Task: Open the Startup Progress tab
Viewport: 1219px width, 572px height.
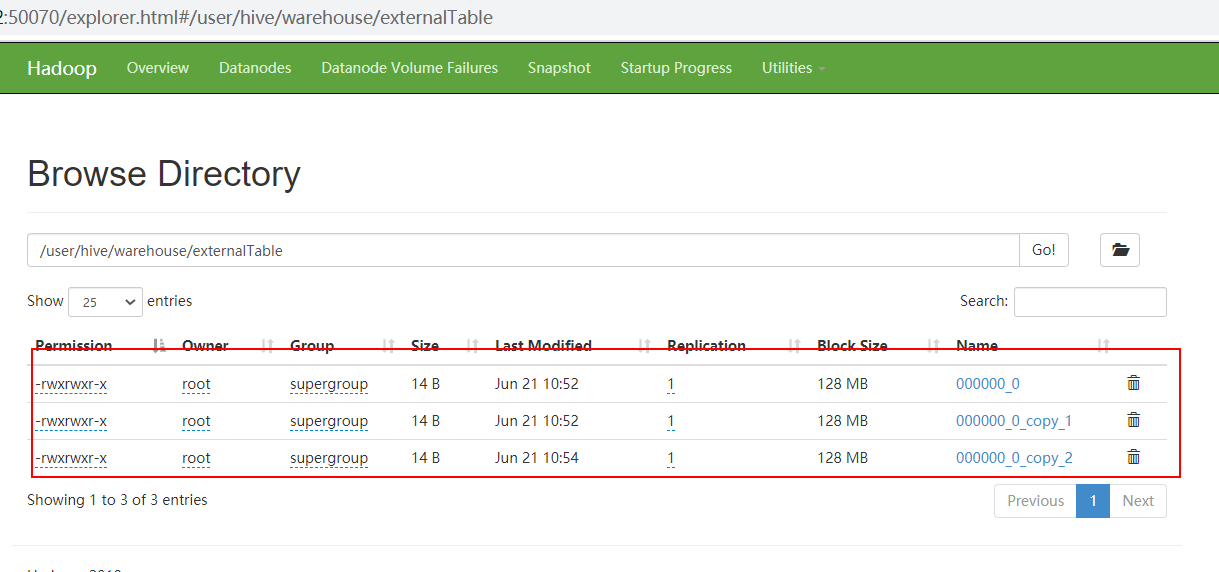Action: coord(676,68)
